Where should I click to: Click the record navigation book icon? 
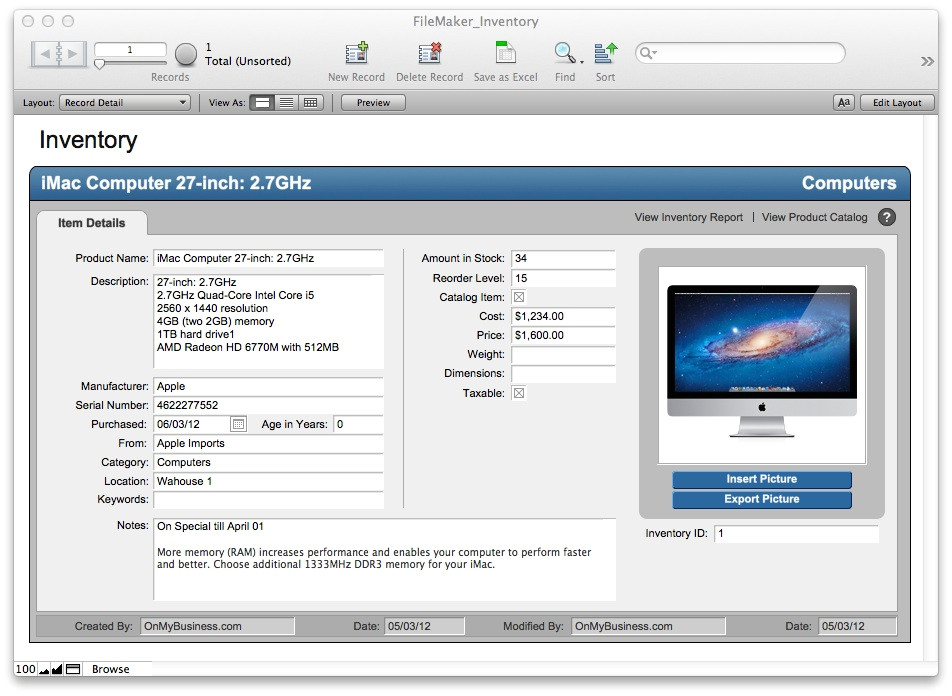tap(59, 54)
